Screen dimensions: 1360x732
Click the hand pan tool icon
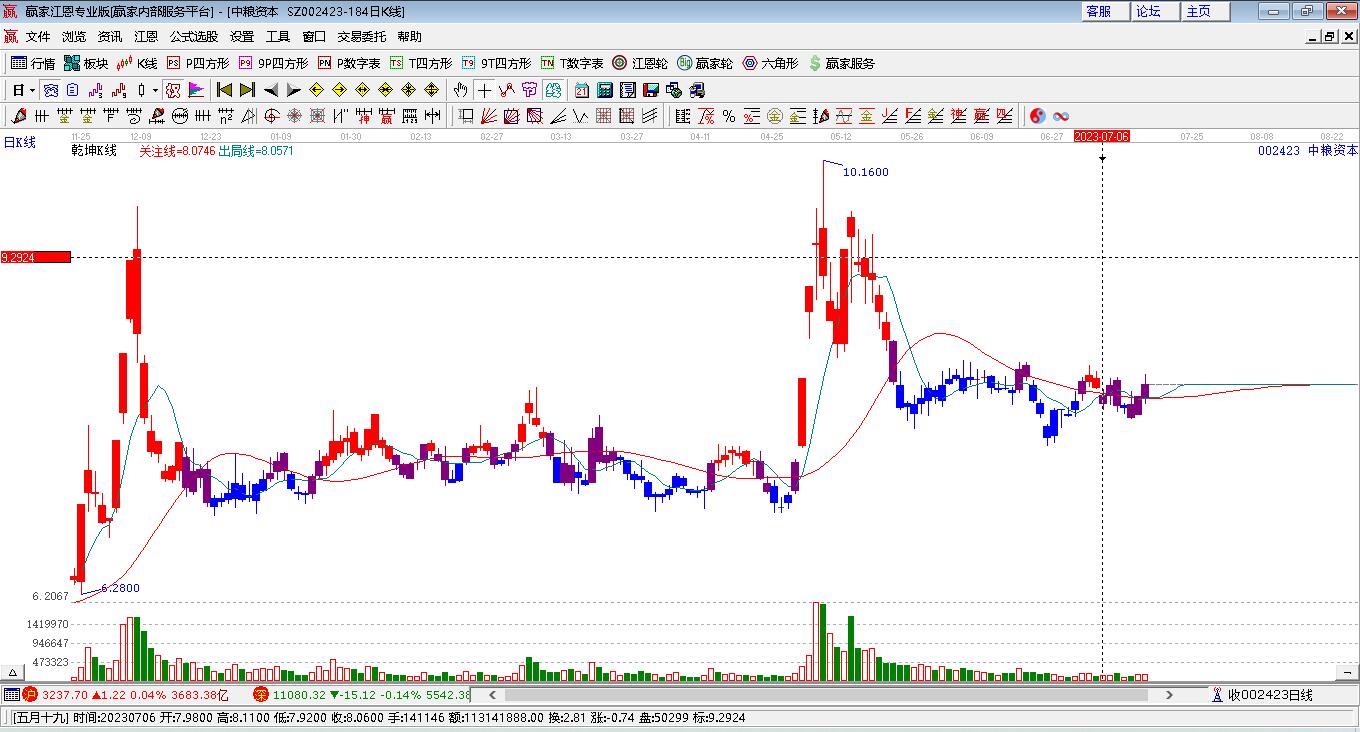pos(460,90)
